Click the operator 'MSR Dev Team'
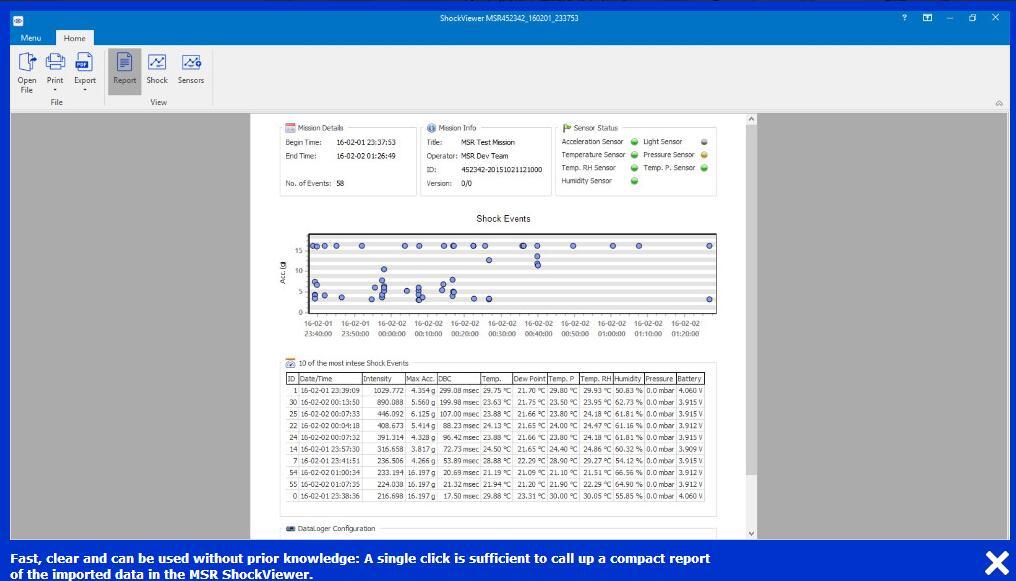 pos(485,156)
